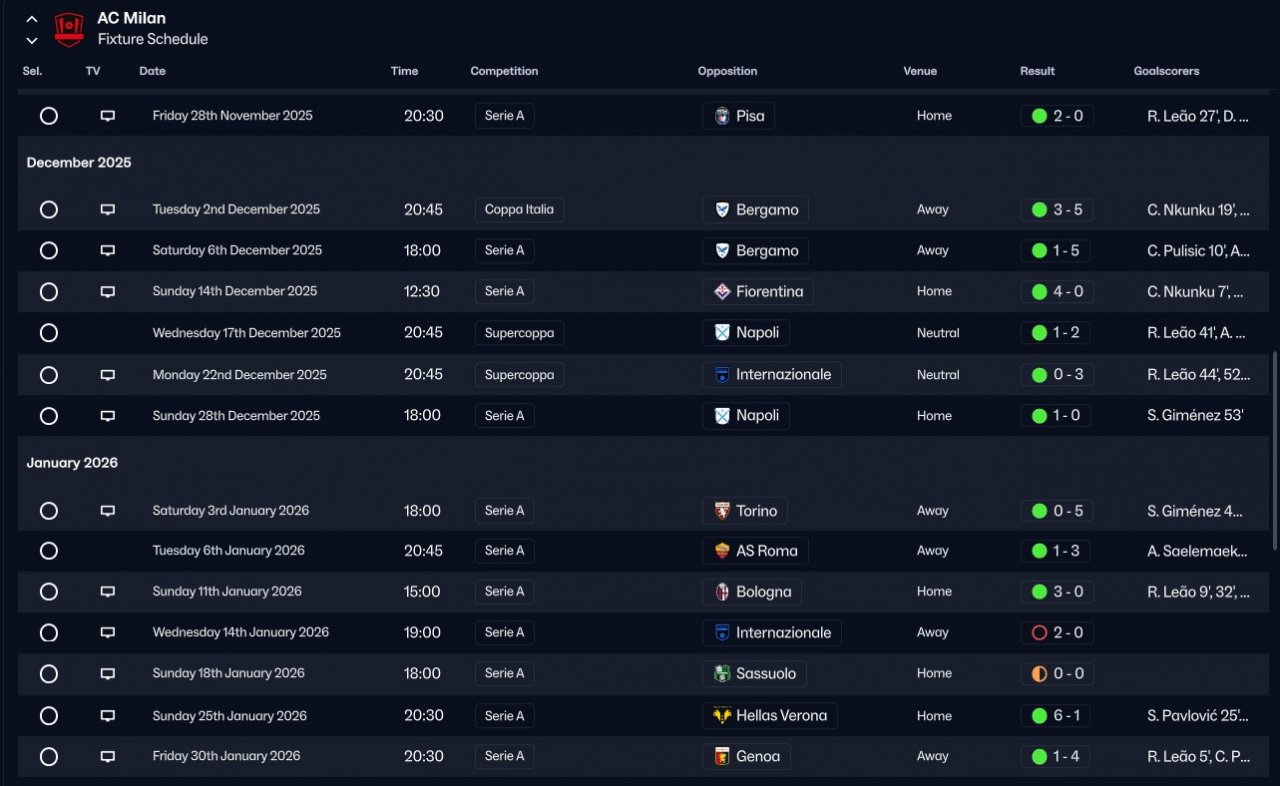The height and width of the screenshot is (786, 1280).
Task: Click the TV icon on the Coppa Italia row
Action: (107, 210)
